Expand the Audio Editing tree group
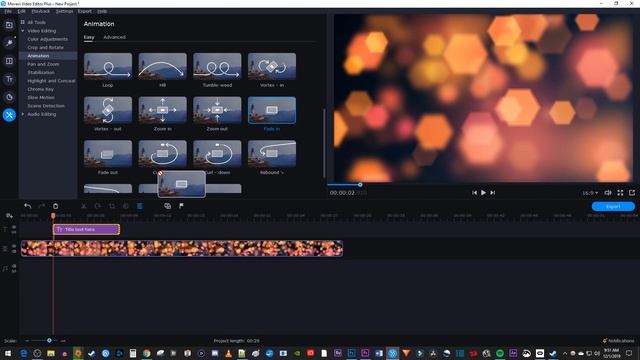 point(22,114)
